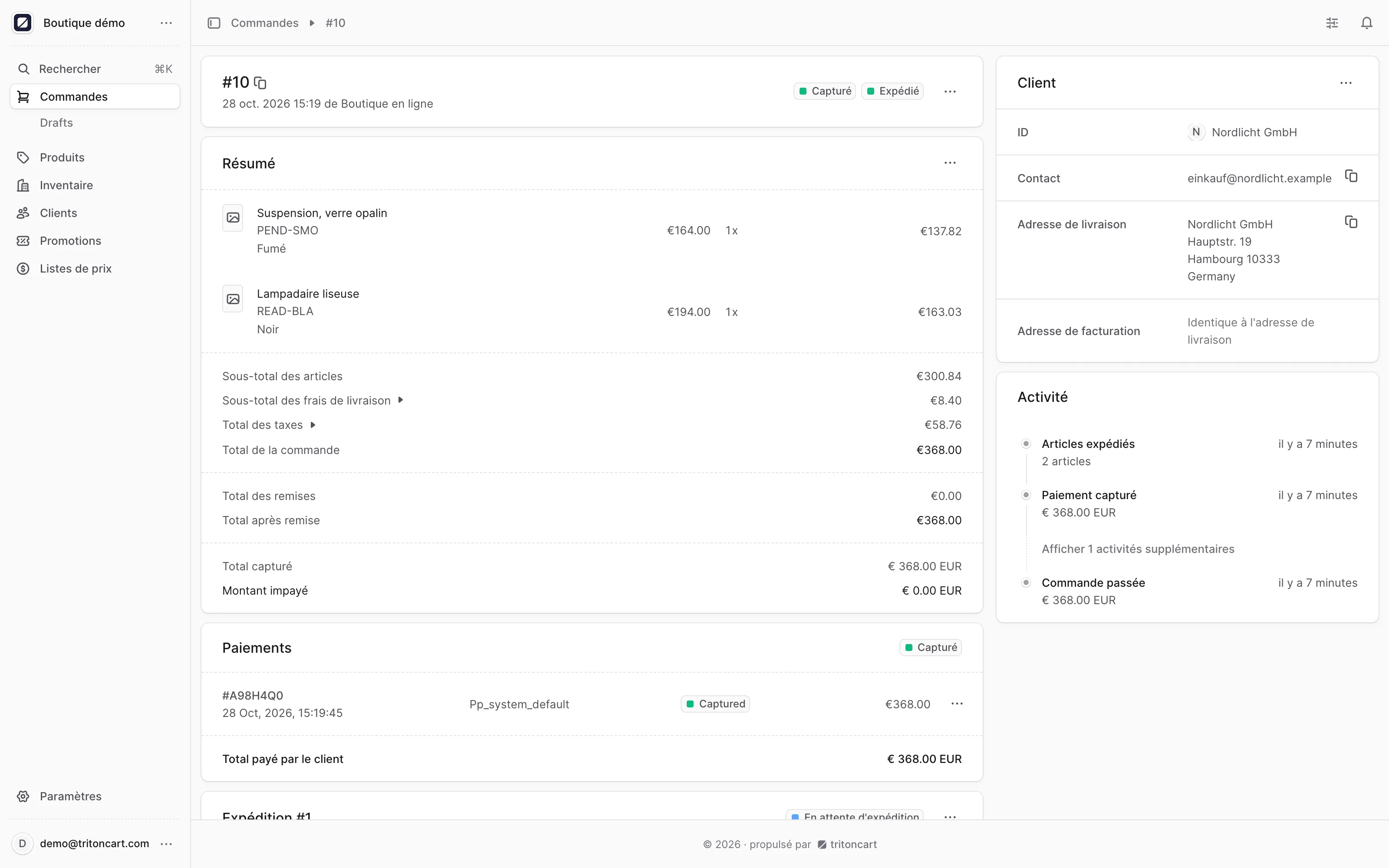Open the Résumé section options
The height and width of the screenshot is (868, 1389).
click(x=950, y=163)
